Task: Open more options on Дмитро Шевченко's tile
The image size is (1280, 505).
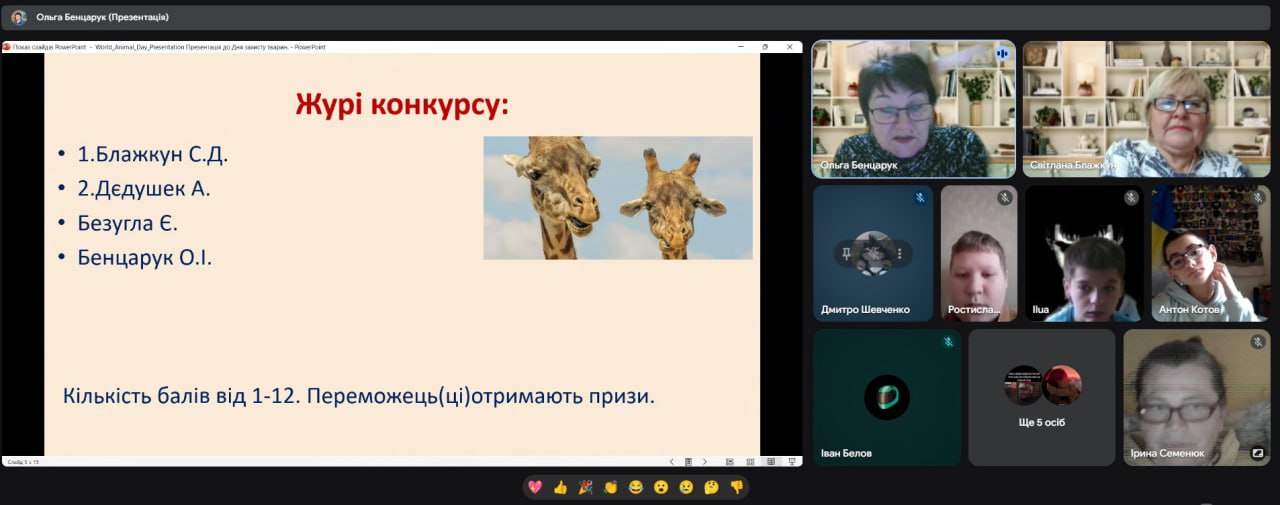Action: pyautogui.click(x=900, y=254)
